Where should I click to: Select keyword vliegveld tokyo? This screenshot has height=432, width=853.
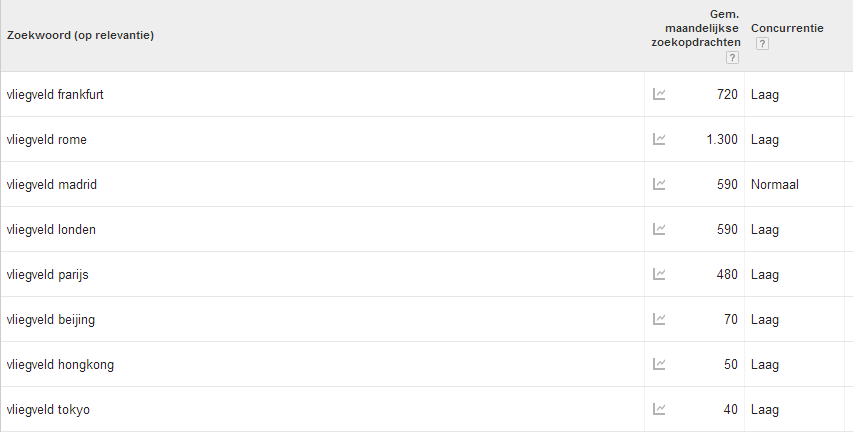[x=48, y=410]
